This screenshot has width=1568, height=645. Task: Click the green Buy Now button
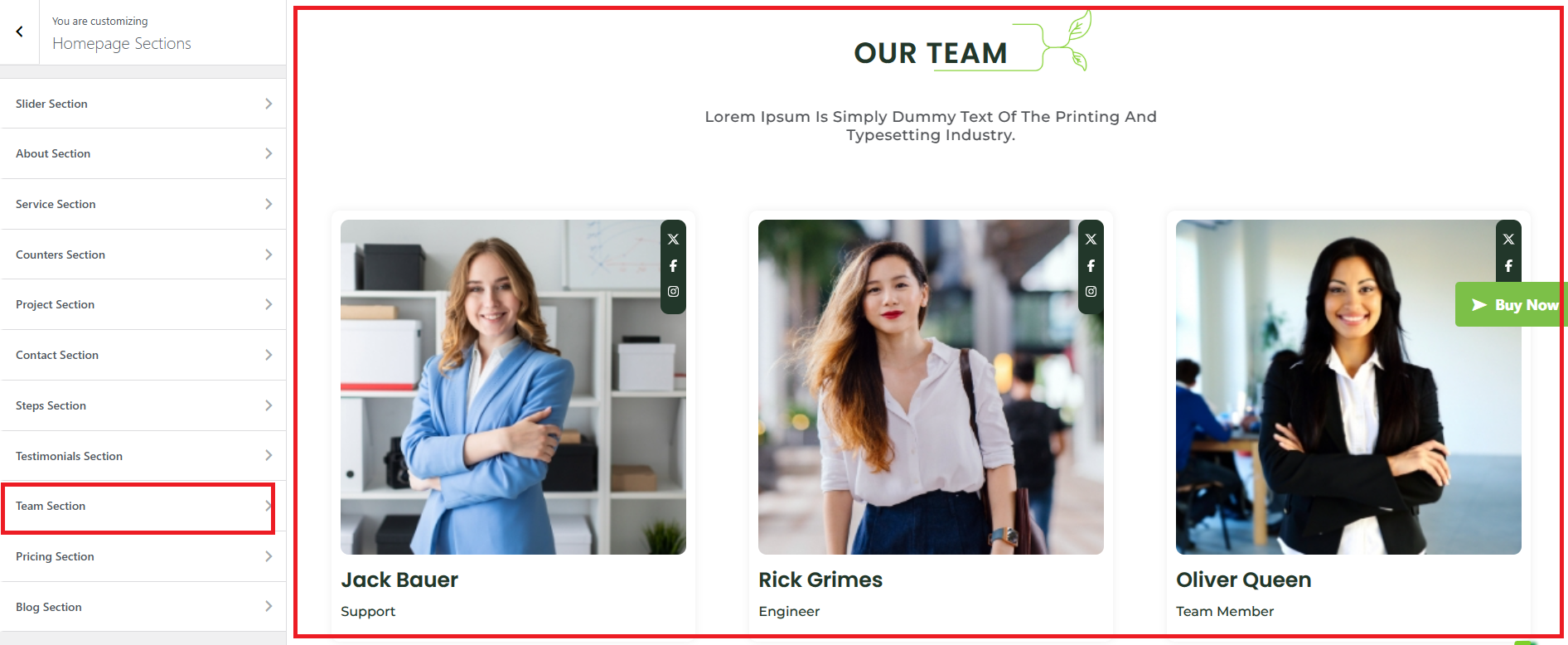click(1511, 304)
